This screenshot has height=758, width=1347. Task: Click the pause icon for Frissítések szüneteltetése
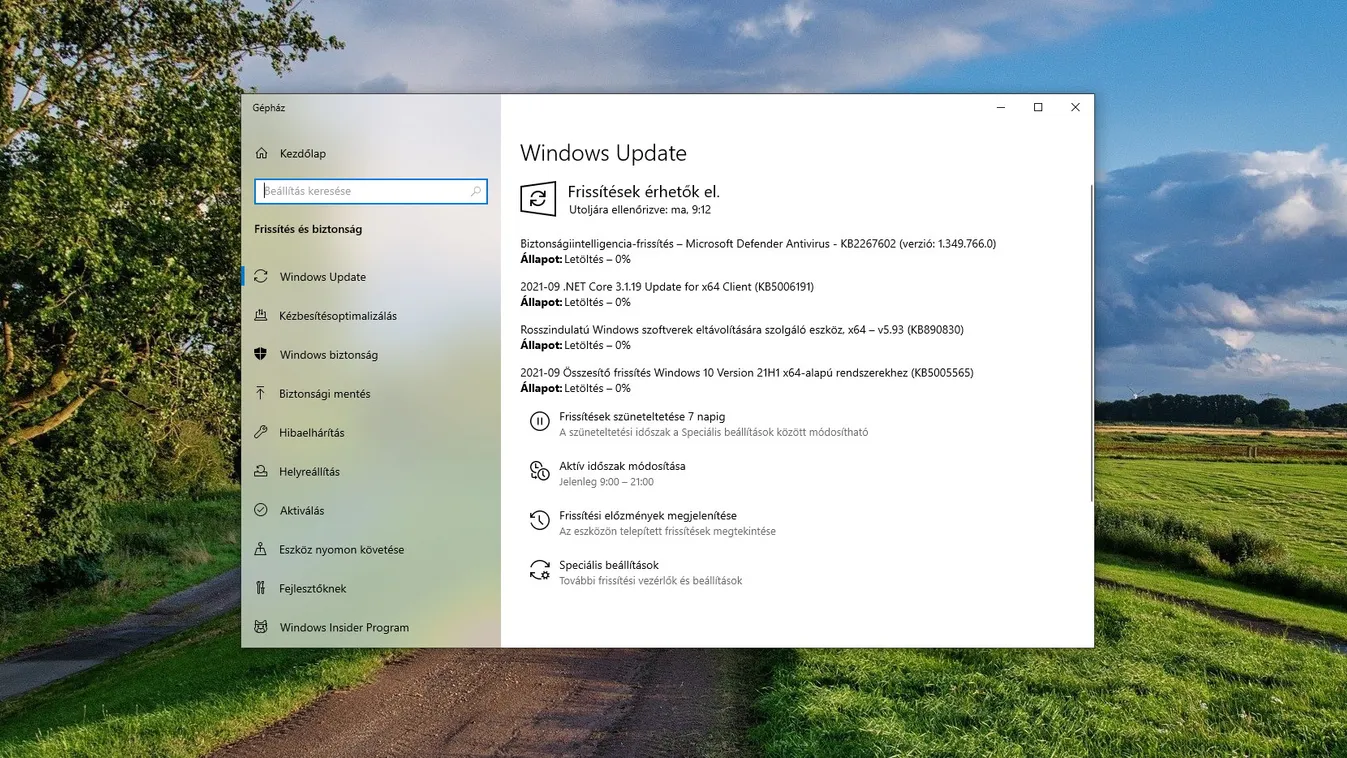(539, 422)
